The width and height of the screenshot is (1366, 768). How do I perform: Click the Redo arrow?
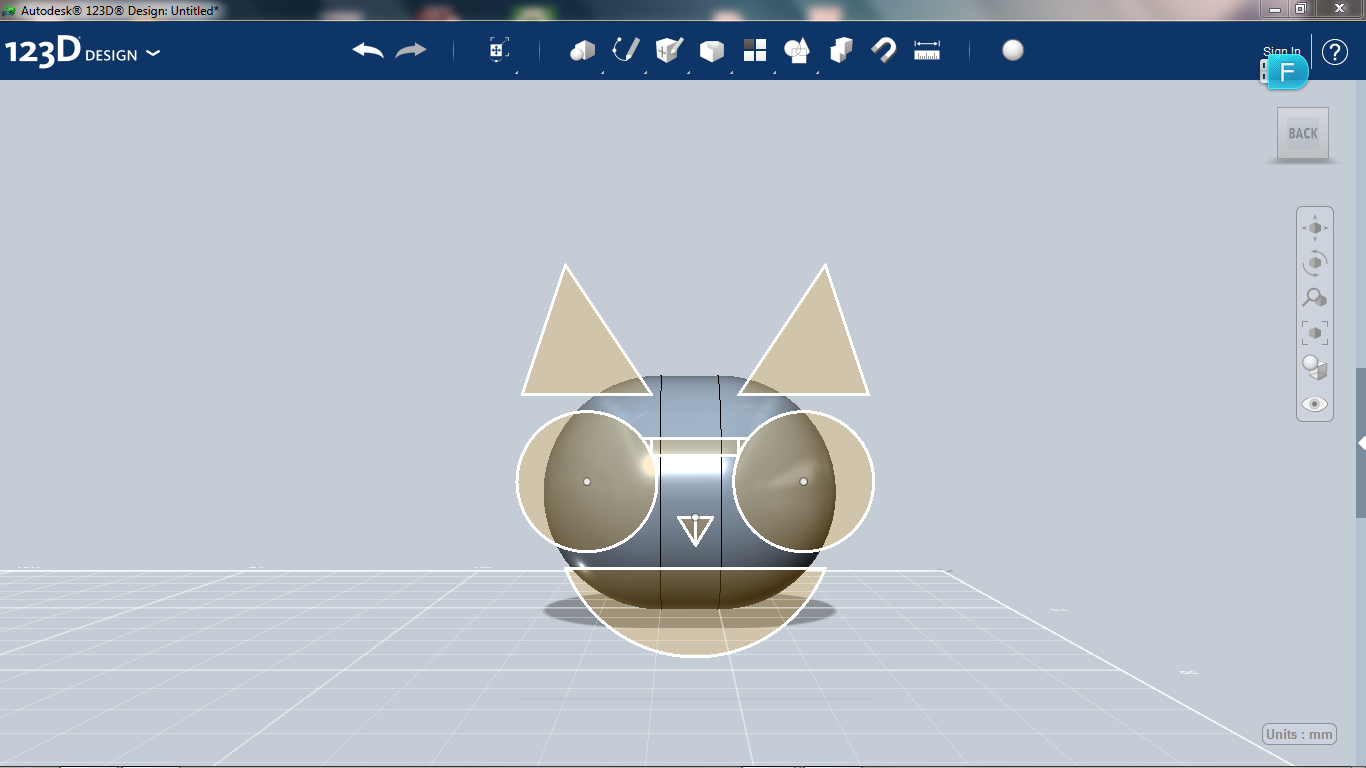click(x=411, y=50)
